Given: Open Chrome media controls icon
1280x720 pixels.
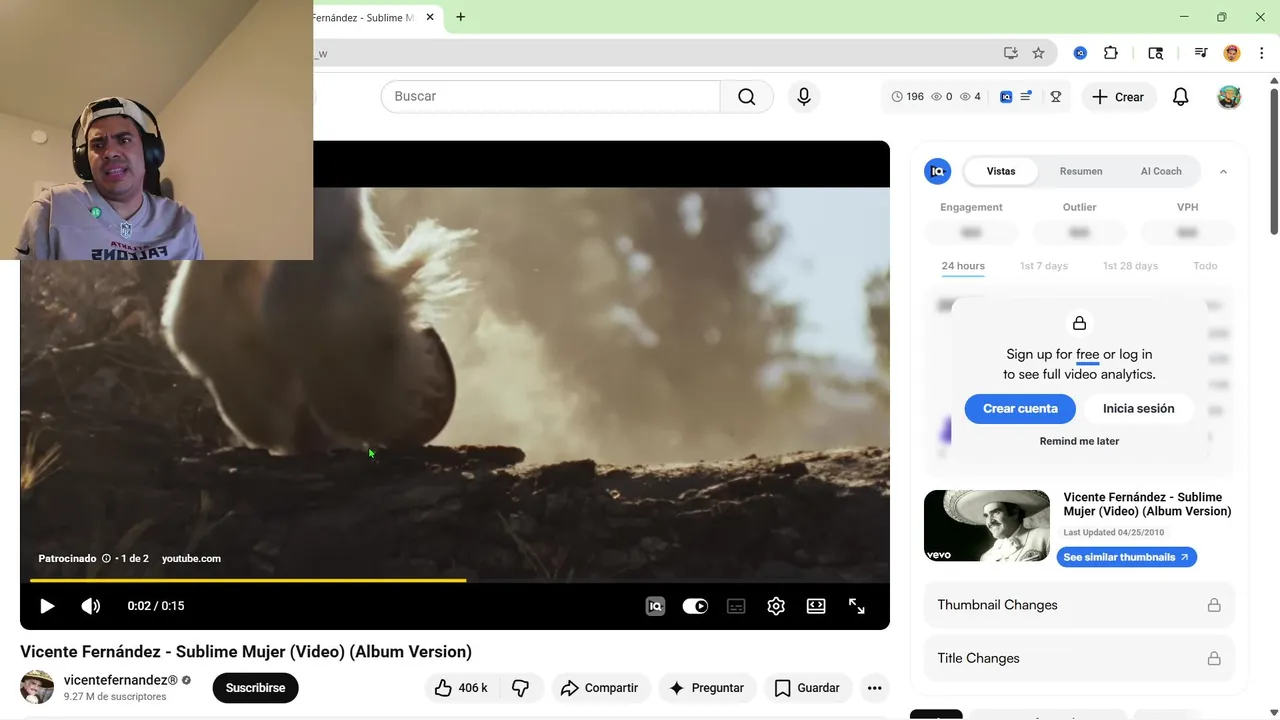Looking at the screenshot, I should tap(1201, 53).
